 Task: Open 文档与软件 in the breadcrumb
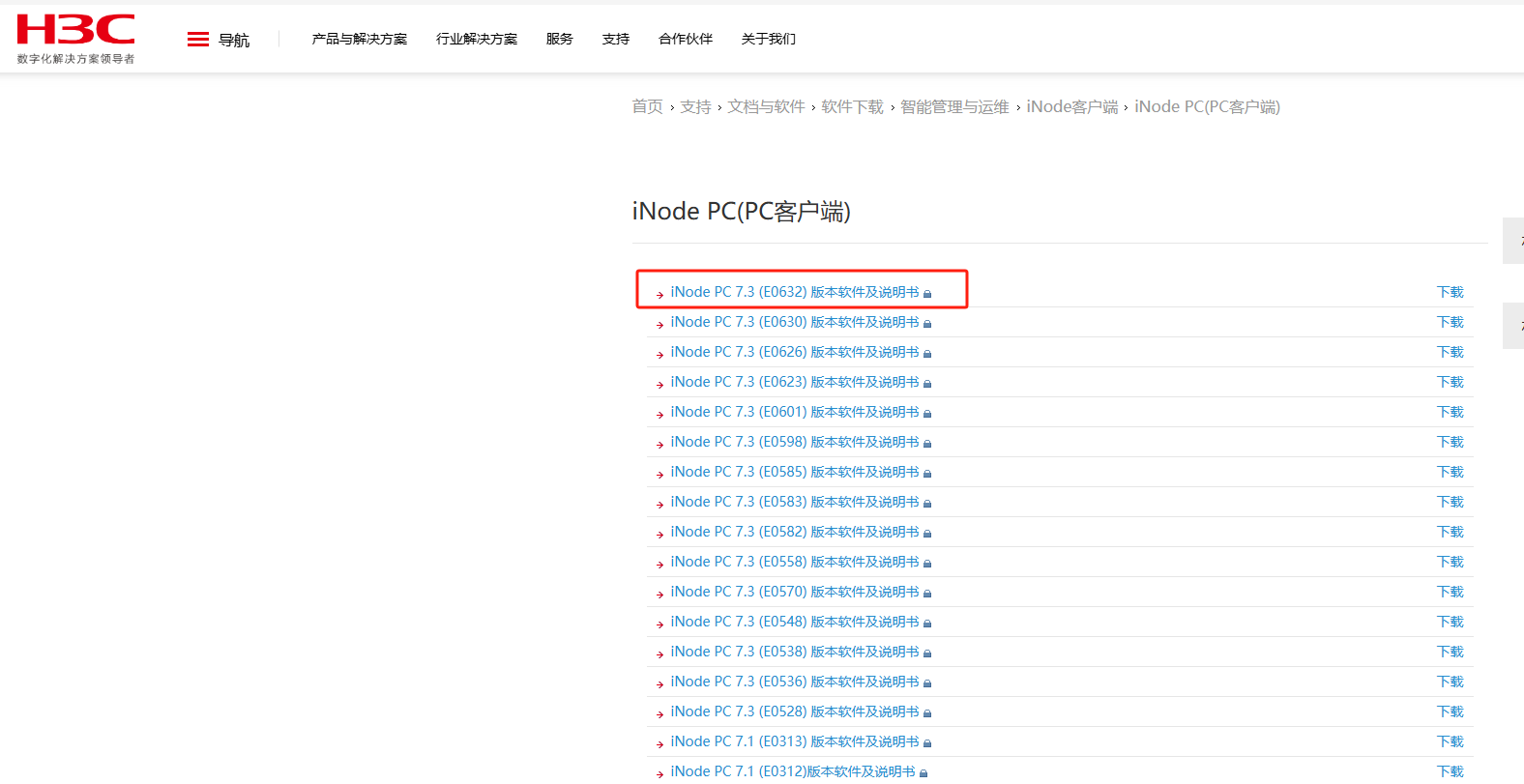767,106
